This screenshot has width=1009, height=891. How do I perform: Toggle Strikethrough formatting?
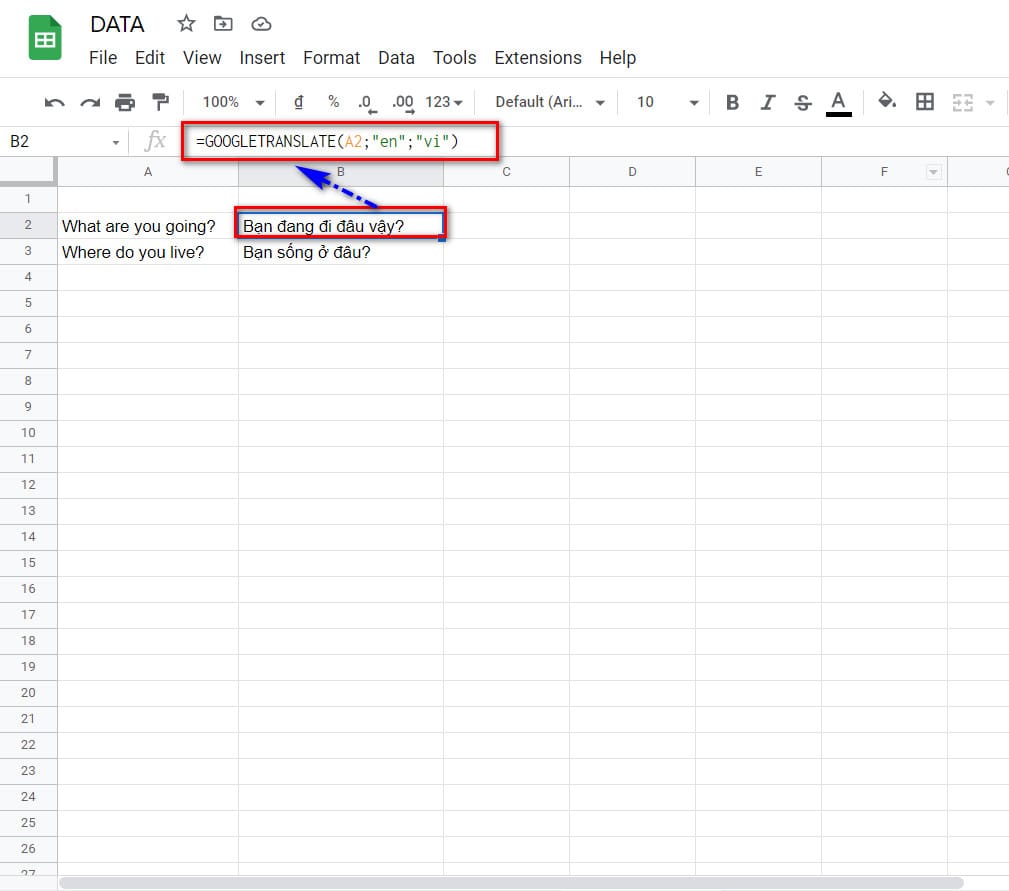pyautogui.click(x=802, y=102)
